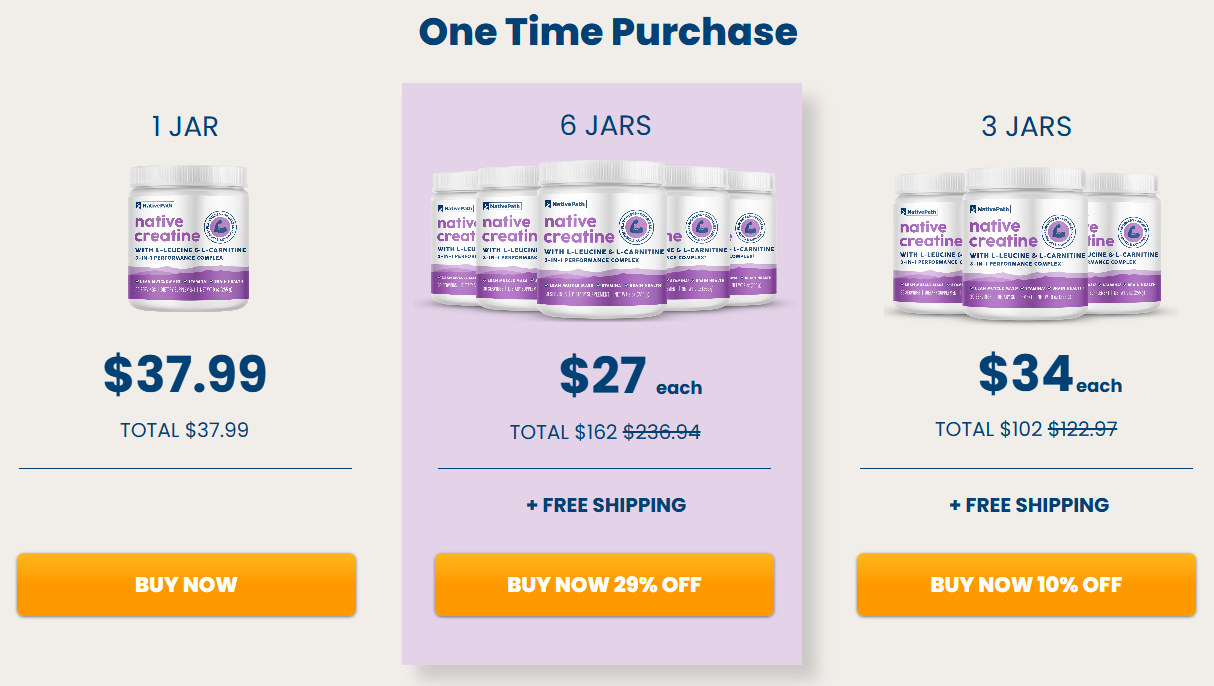Click the BUY NOW button under 1 JAR
The width and height of the screenshot is (1214, 686).
coord(186,585)
